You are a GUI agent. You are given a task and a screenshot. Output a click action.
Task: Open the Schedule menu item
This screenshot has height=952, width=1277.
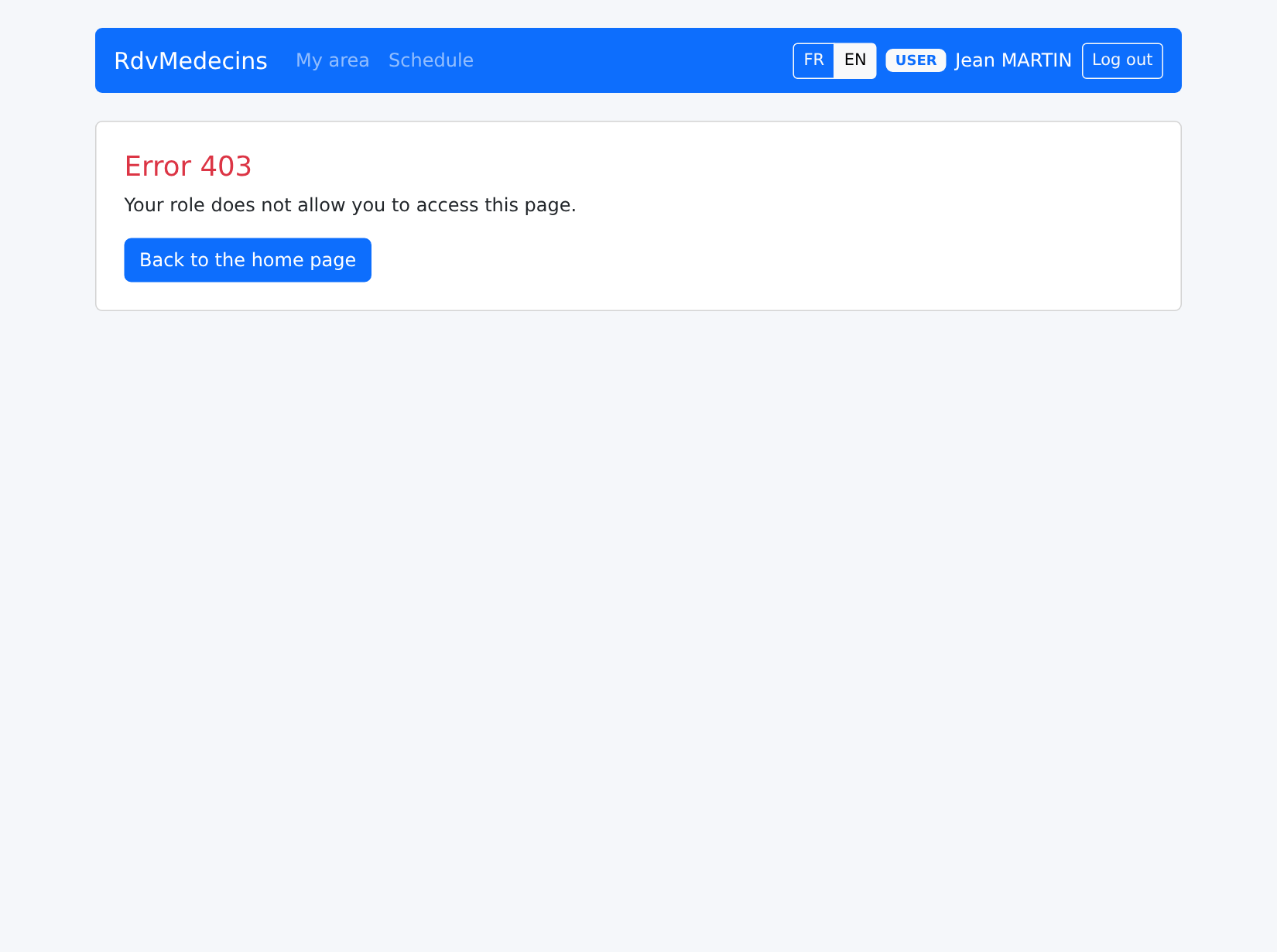(431, 60)
